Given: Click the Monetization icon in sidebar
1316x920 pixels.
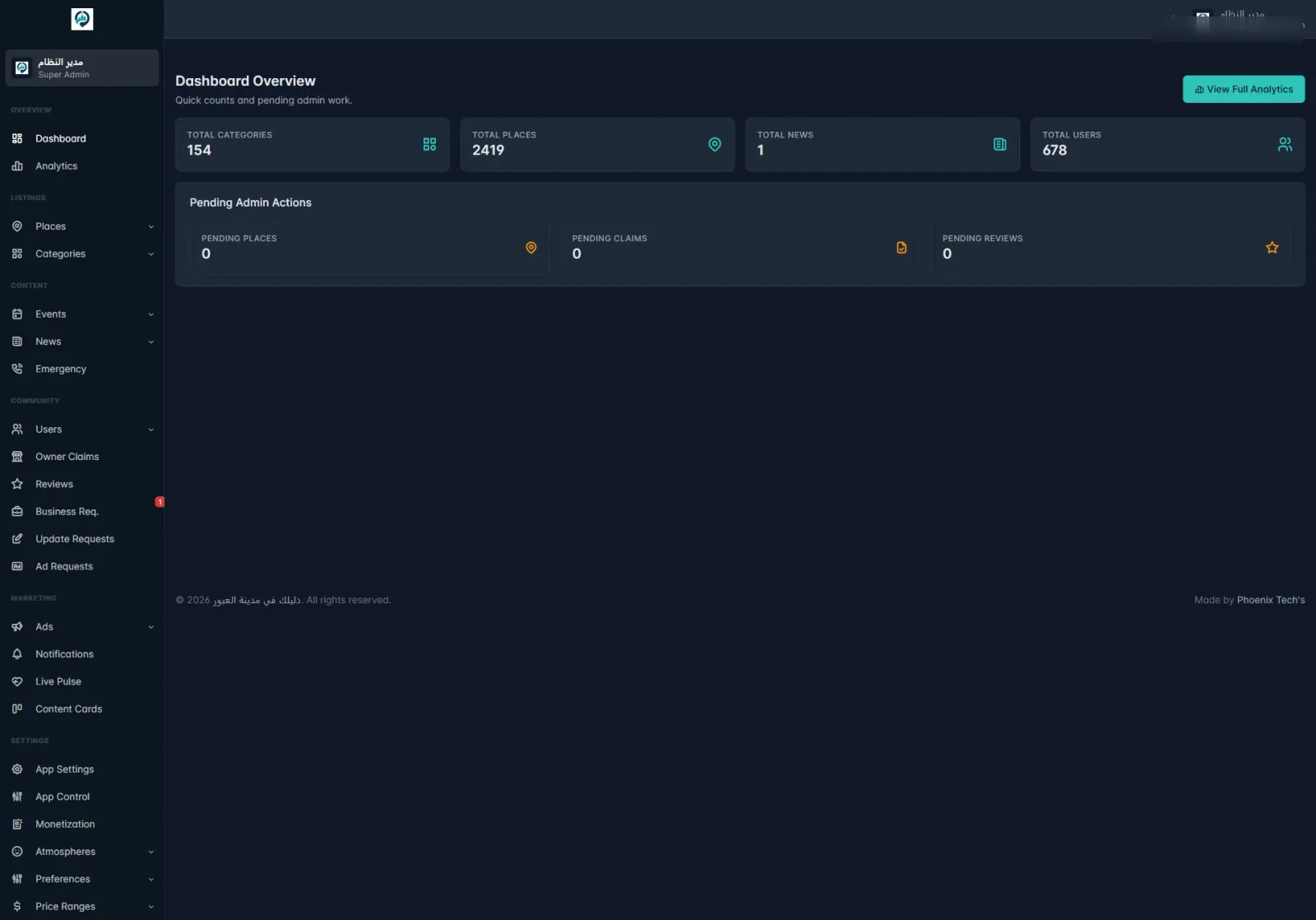Looking at the screenshot, I should coord(17,824).
